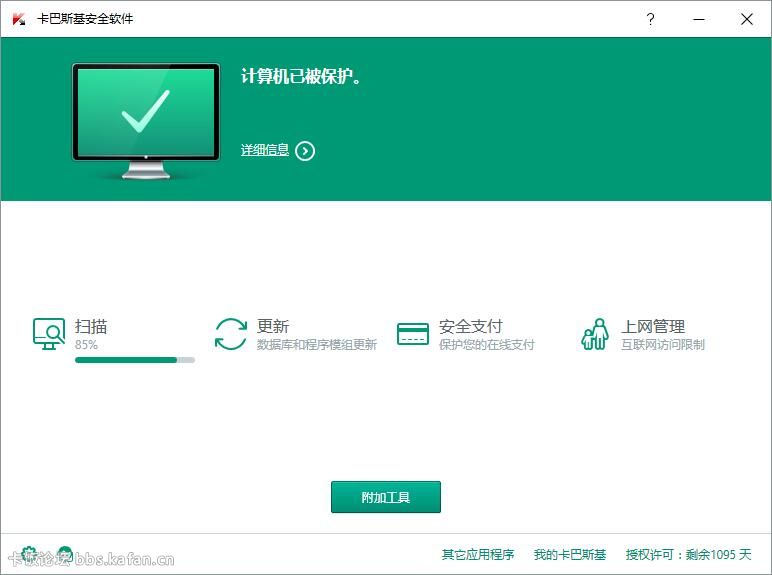Click the 85% scan percentage text

(86, 345)
